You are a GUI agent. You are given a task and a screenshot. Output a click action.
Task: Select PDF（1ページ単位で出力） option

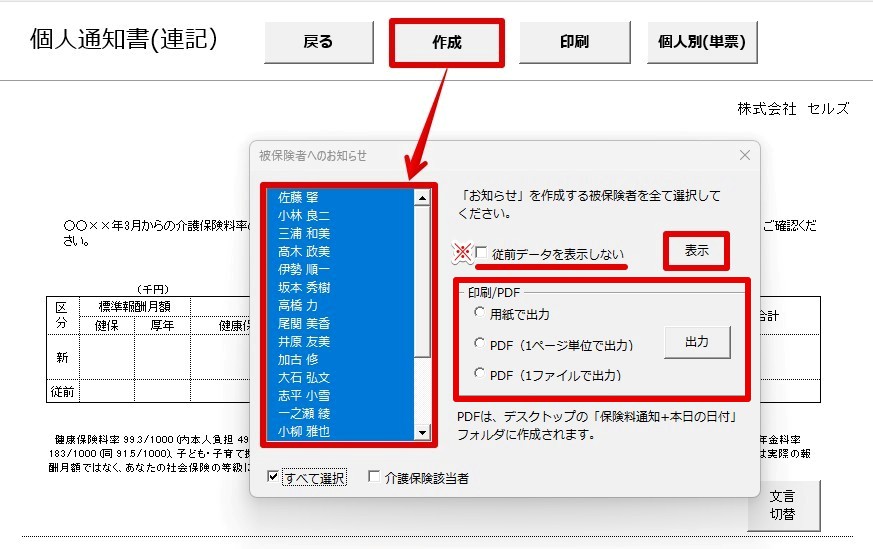click(x=479, y=343)
